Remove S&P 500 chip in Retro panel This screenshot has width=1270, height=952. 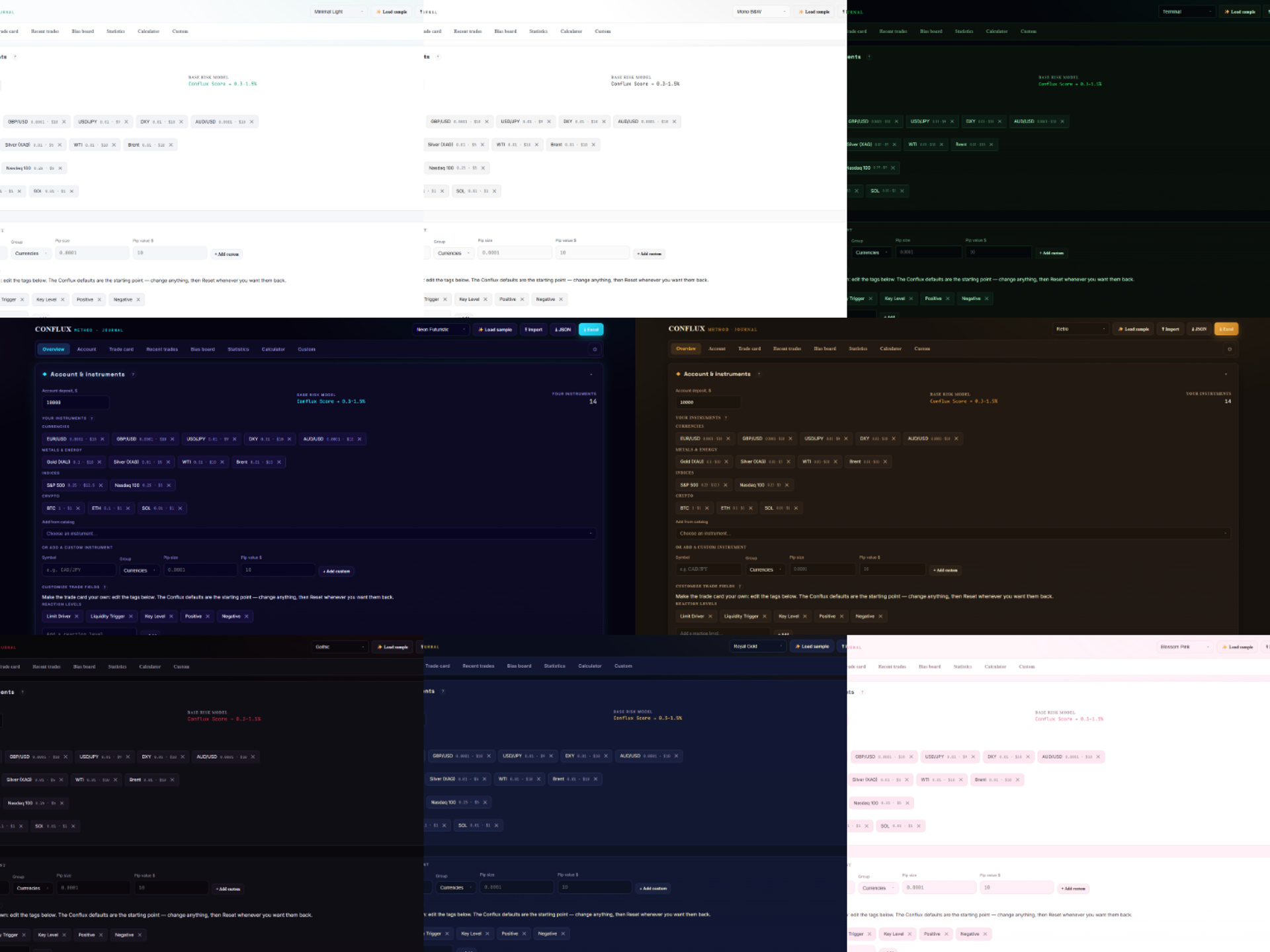726,485
